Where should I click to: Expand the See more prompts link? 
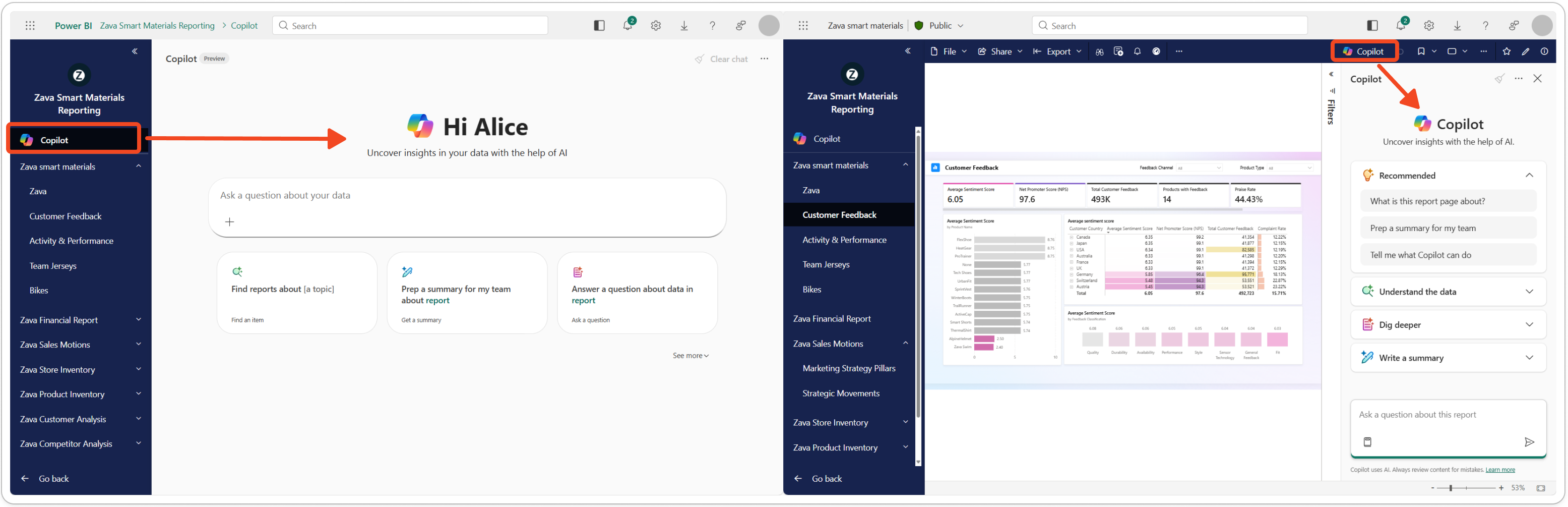(691, 356)
